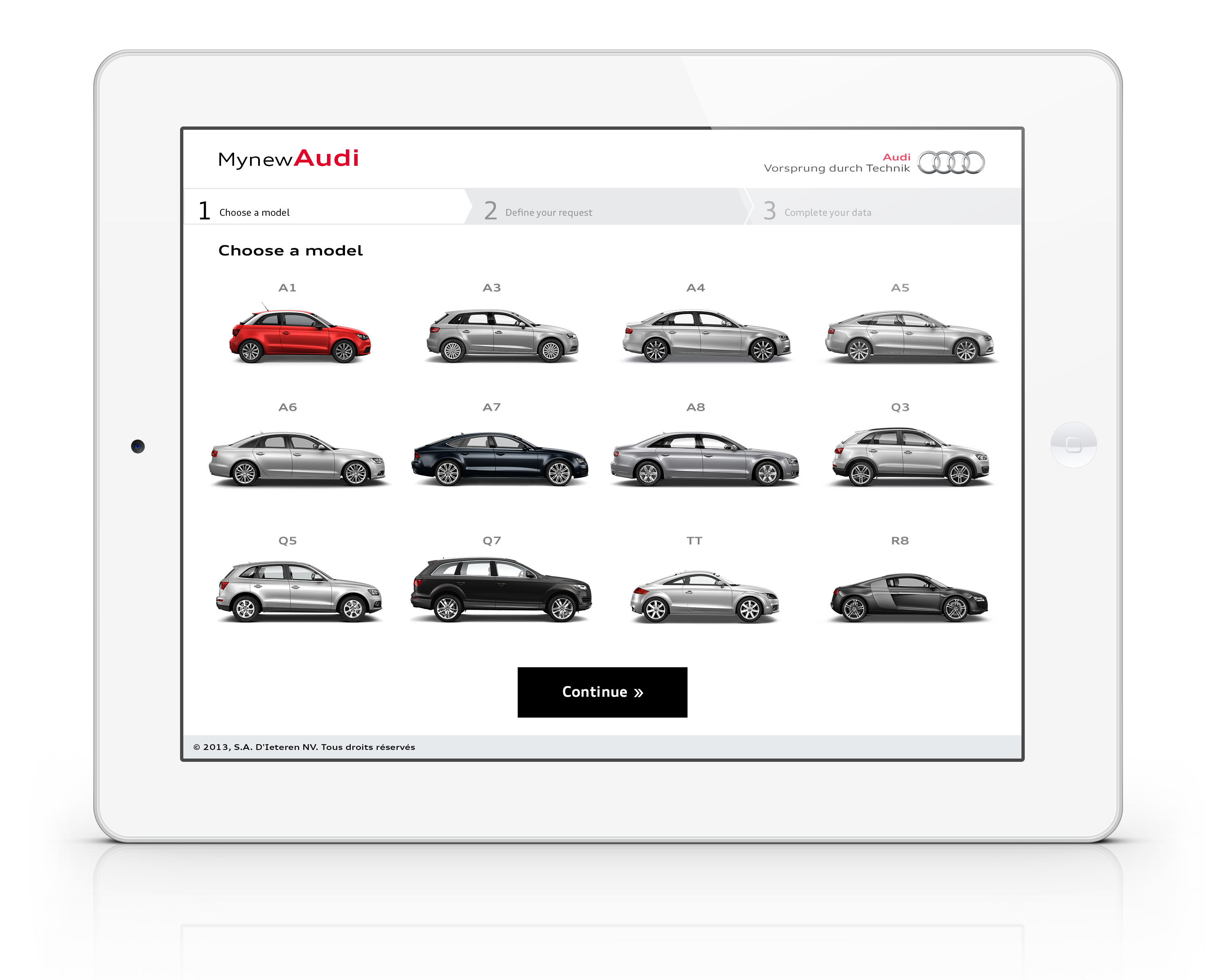Pick the silver TT coupe
Image resolution: width=1231 pixels, height=980 pixels.
pos(704,597)
